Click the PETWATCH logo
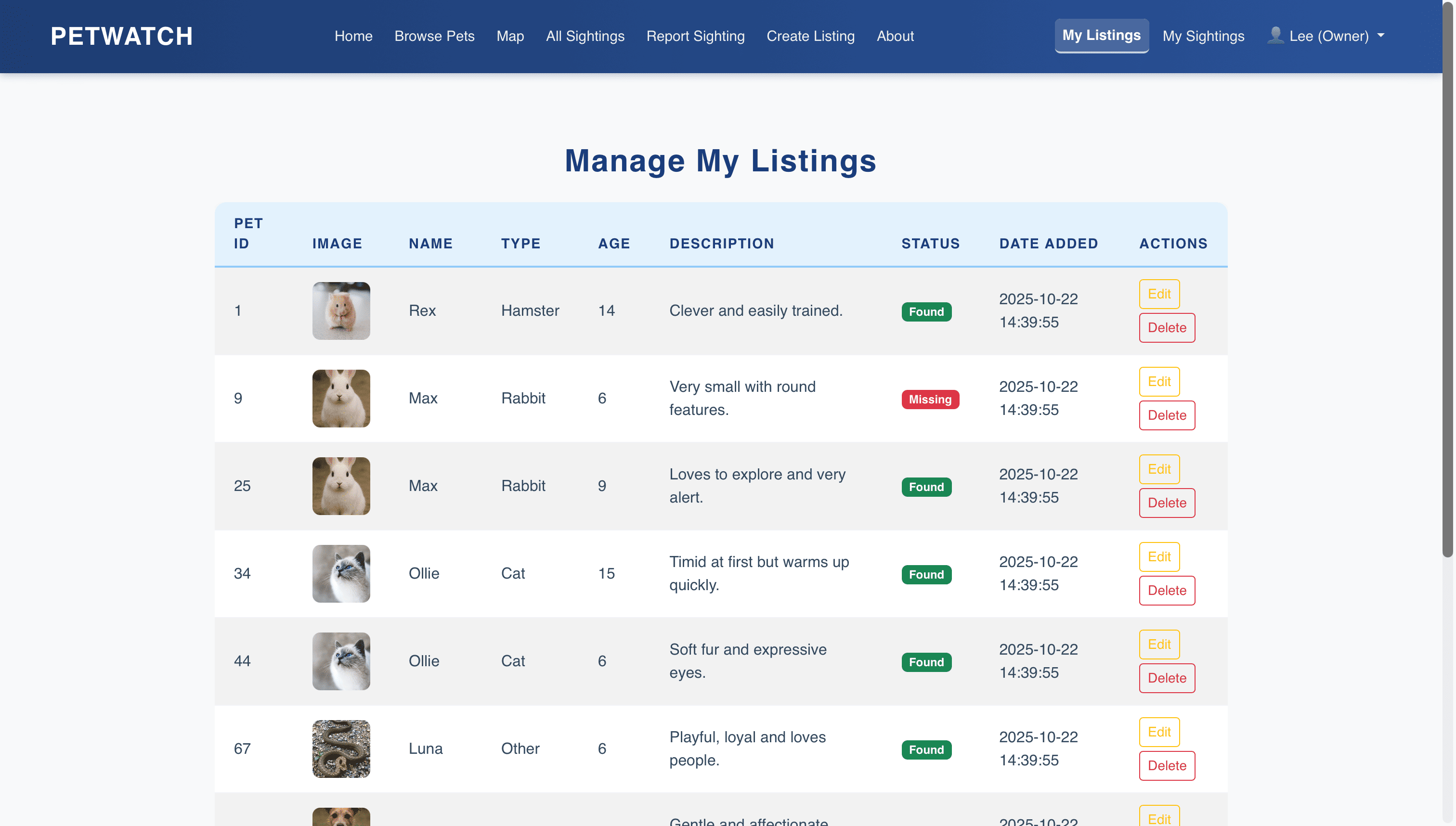The width and height of the screenshot is (1456, 826). coord(121,36)
